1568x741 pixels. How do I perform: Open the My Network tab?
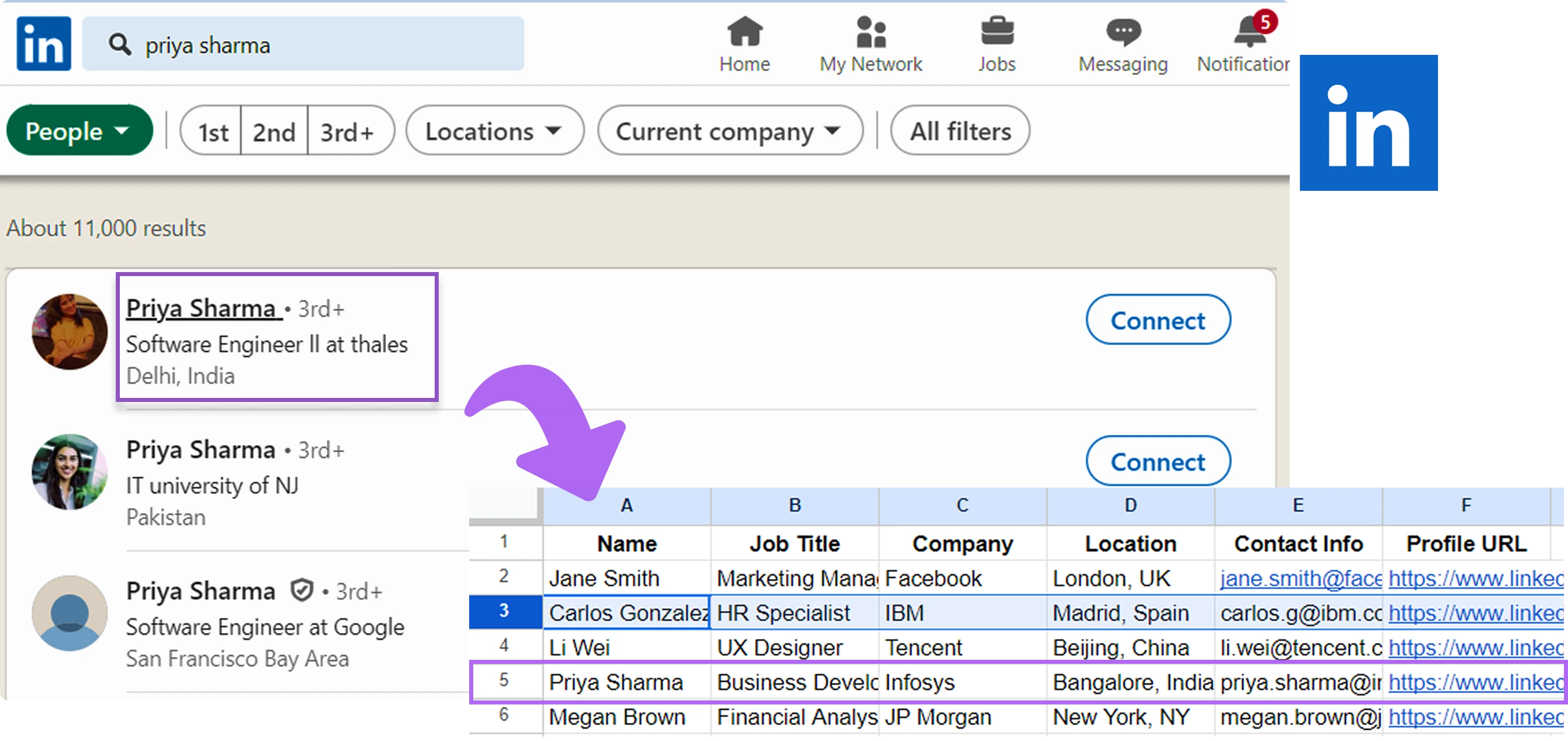[x=870, y=45]
